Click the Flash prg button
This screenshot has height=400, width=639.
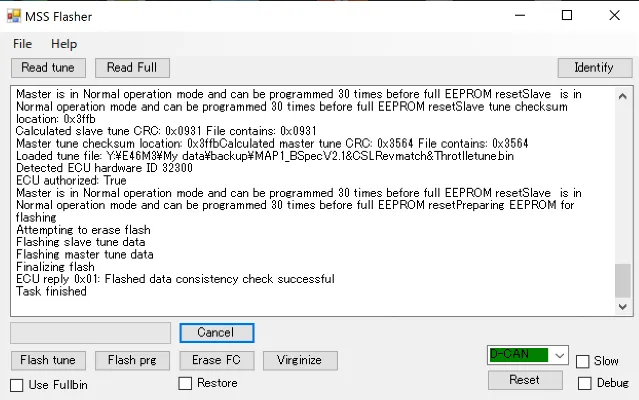pyautogui.click(x=132, y=360)
